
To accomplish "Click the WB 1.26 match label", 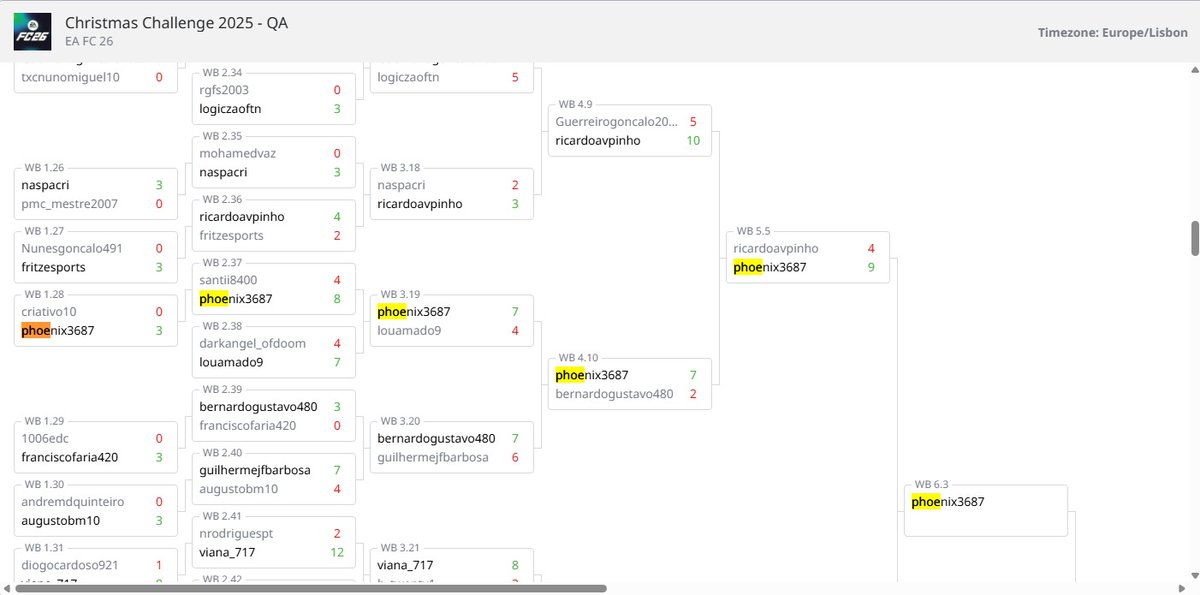I will tap(45, 167).
